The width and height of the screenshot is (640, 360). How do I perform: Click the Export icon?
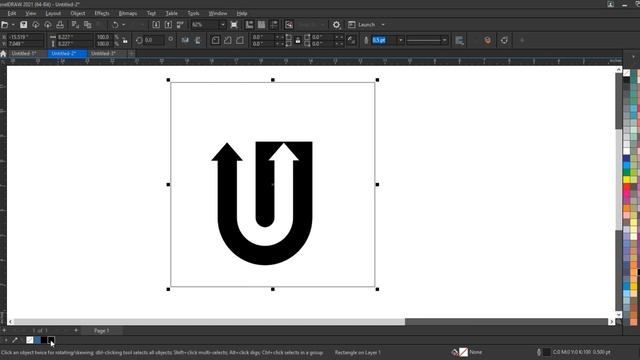(x=168, y=25)
